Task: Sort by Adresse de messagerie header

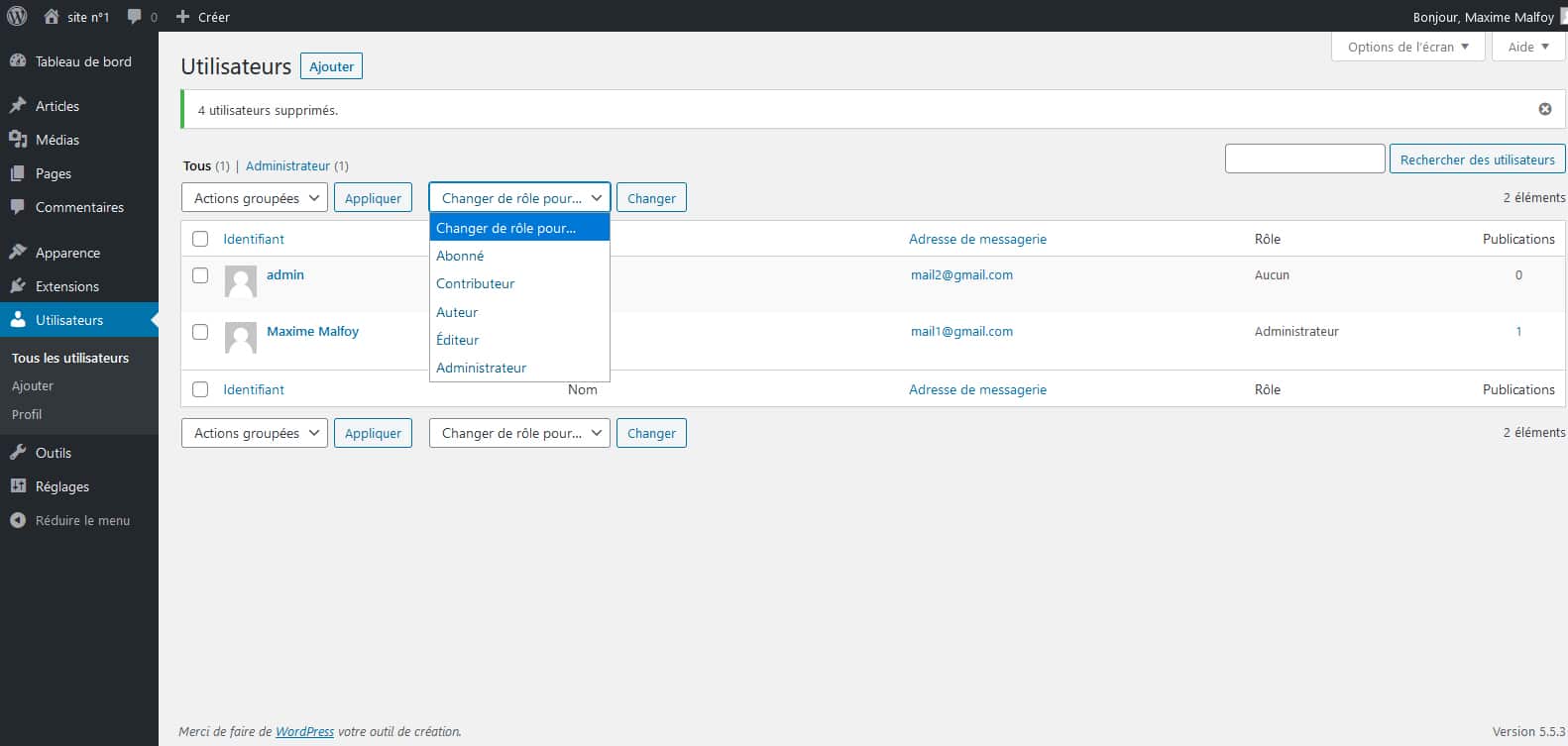Action: pyautogui.click(x=977, y=239)
